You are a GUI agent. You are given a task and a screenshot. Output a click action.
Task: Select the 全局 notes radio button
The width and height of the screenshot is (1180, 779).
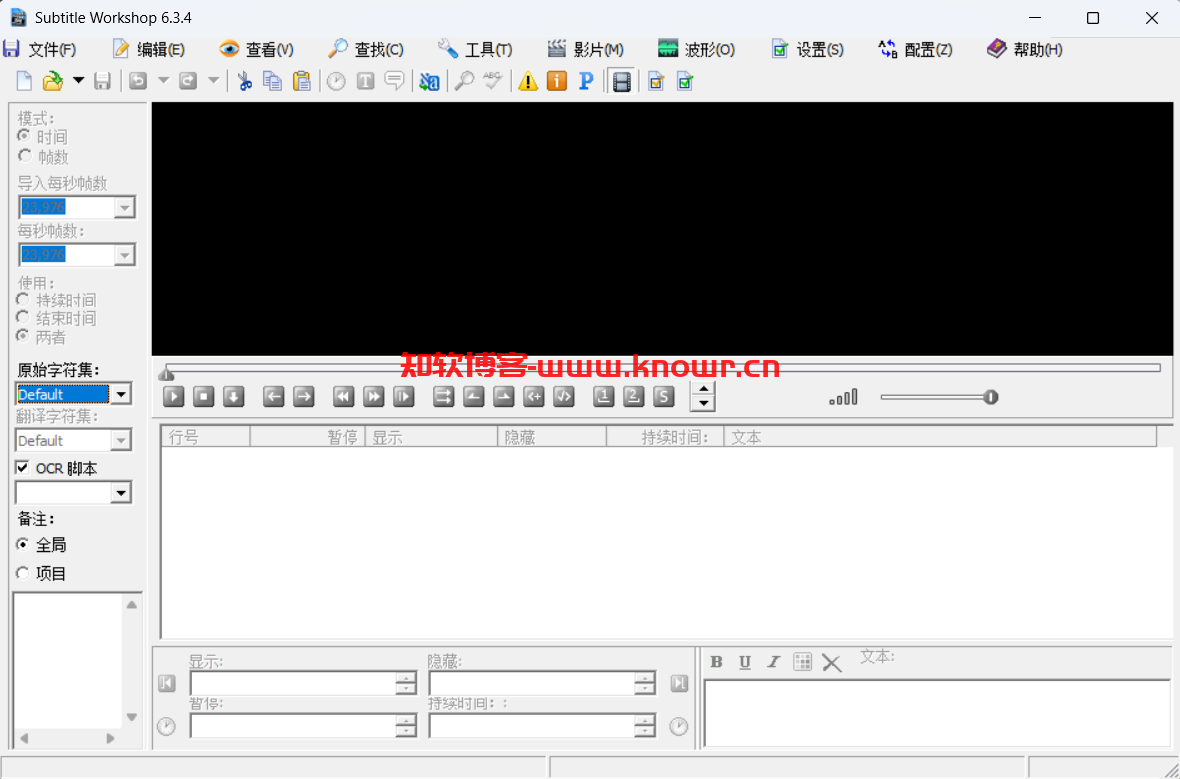pos(23,544)
